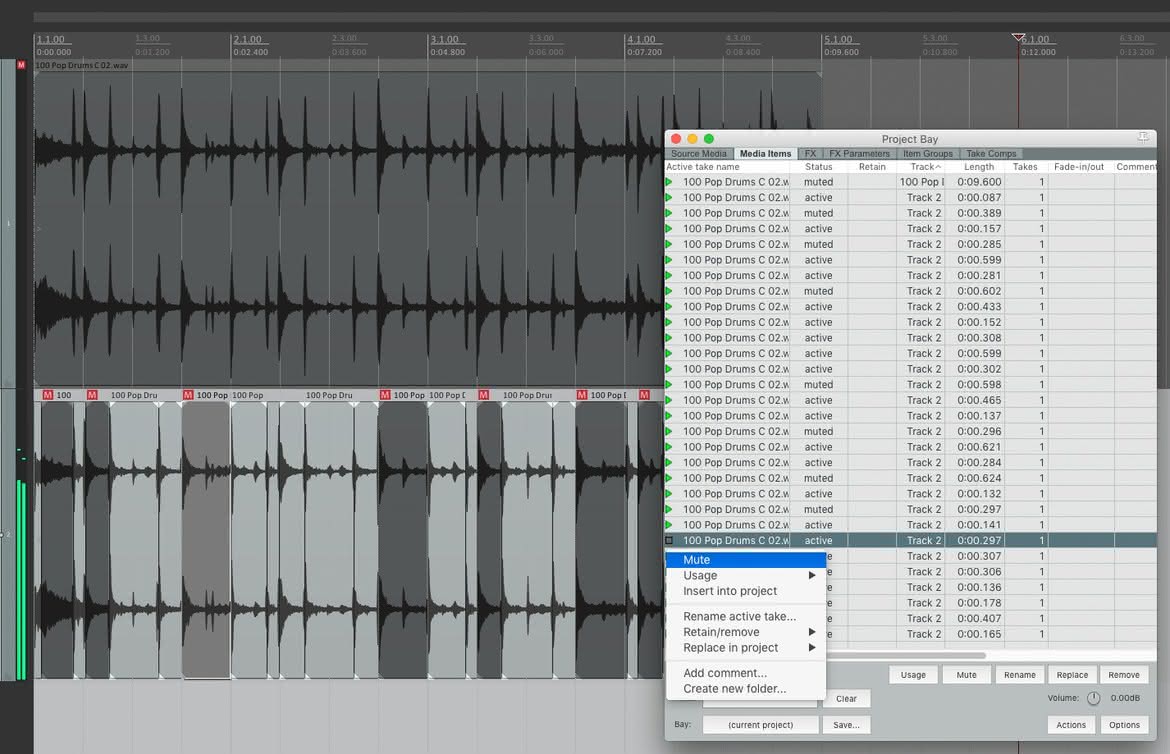Adjust the Volume knob in Project Bay
Viewport: 1170px width, 754px height.
click(x=1093, y=698)
